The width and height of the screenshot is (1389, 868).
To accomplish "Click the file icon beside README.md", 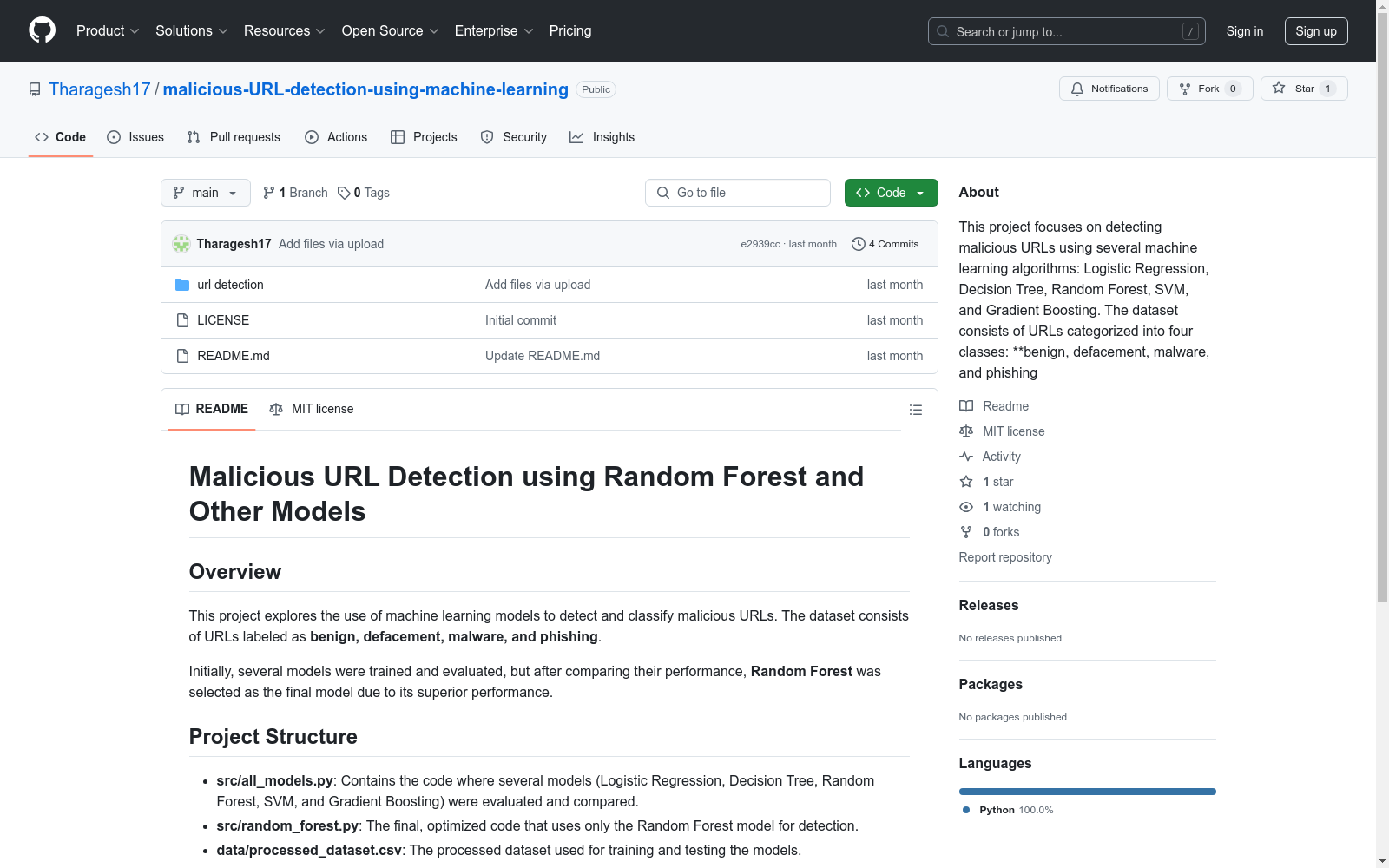I will 182,356.
